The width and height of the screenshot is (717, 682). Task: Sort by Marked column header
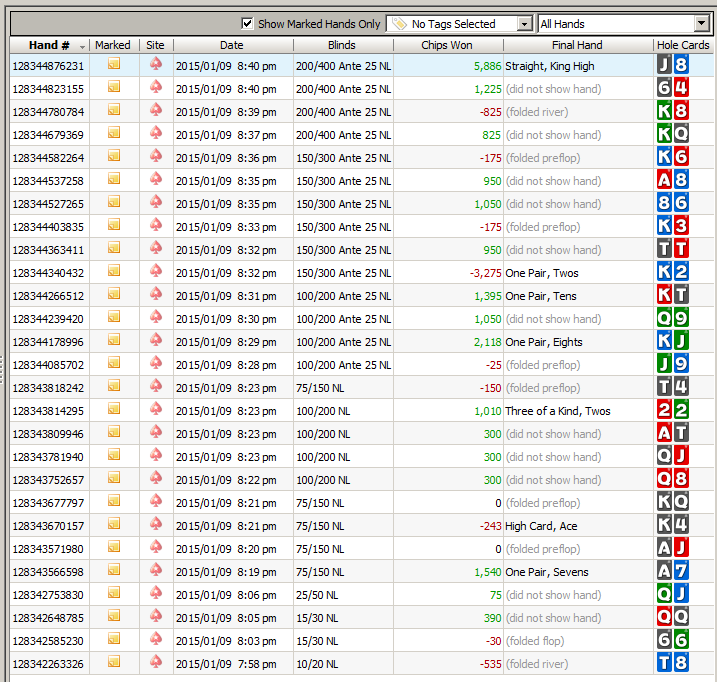click(113, 45)
